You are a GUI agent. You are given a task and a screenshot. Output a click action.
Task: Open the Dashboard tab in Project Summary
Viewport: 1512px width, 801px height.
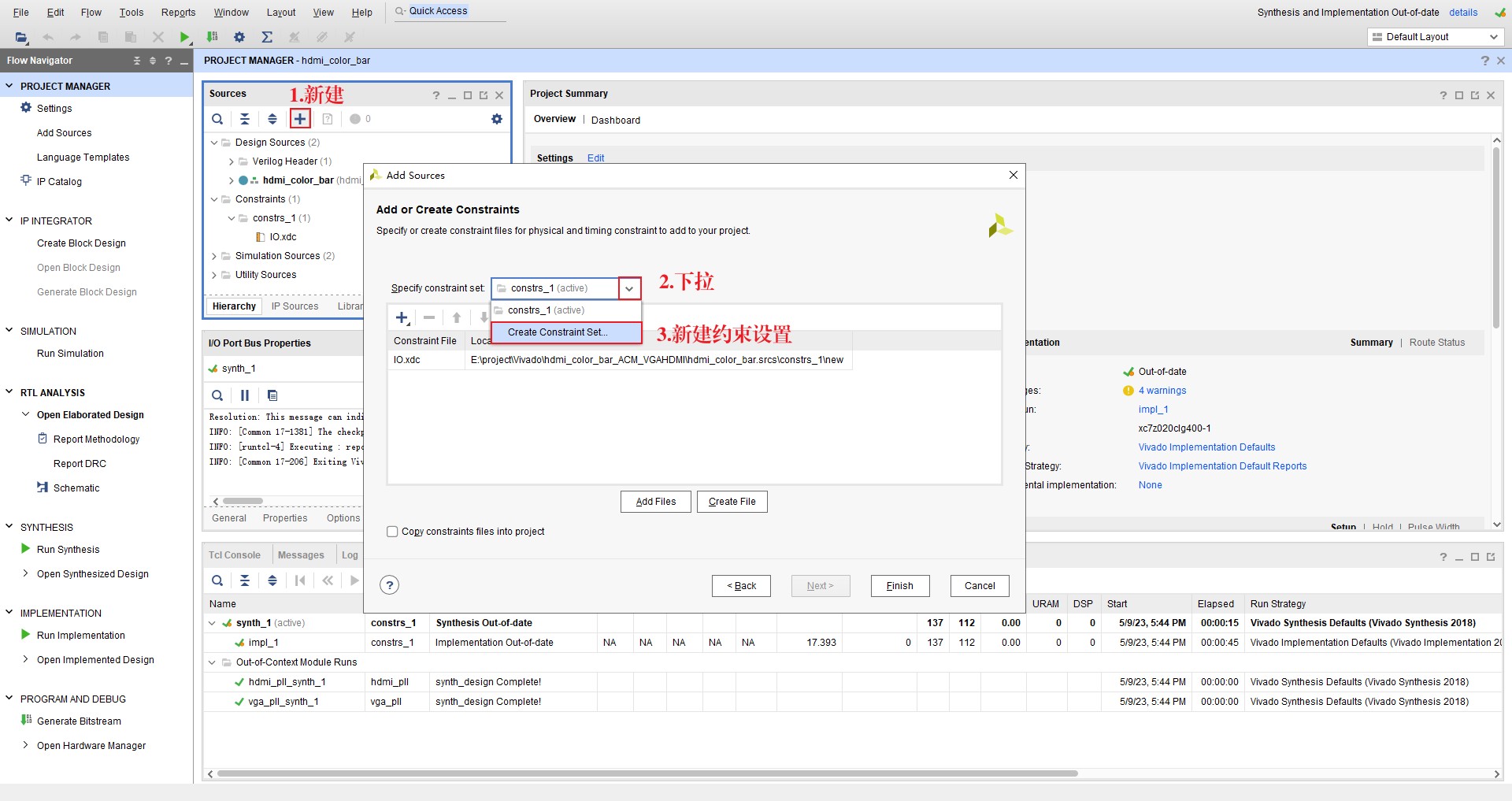click(616, 121)
